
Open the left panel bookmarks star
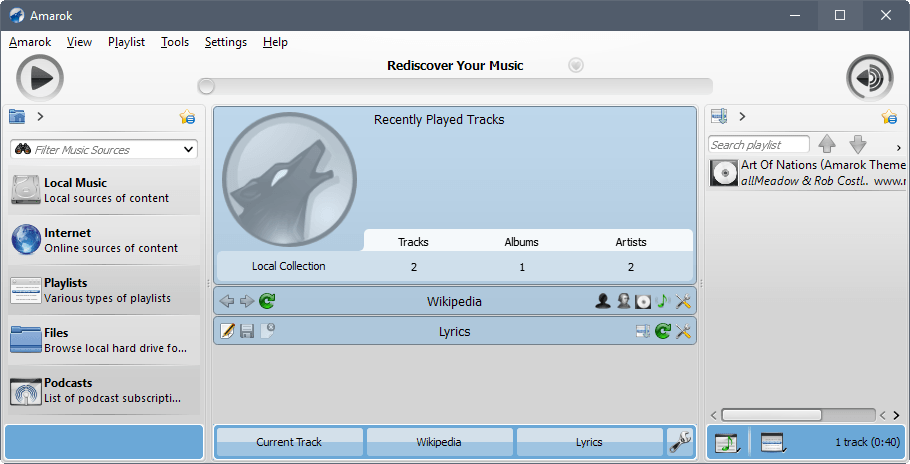click(187, 117)
